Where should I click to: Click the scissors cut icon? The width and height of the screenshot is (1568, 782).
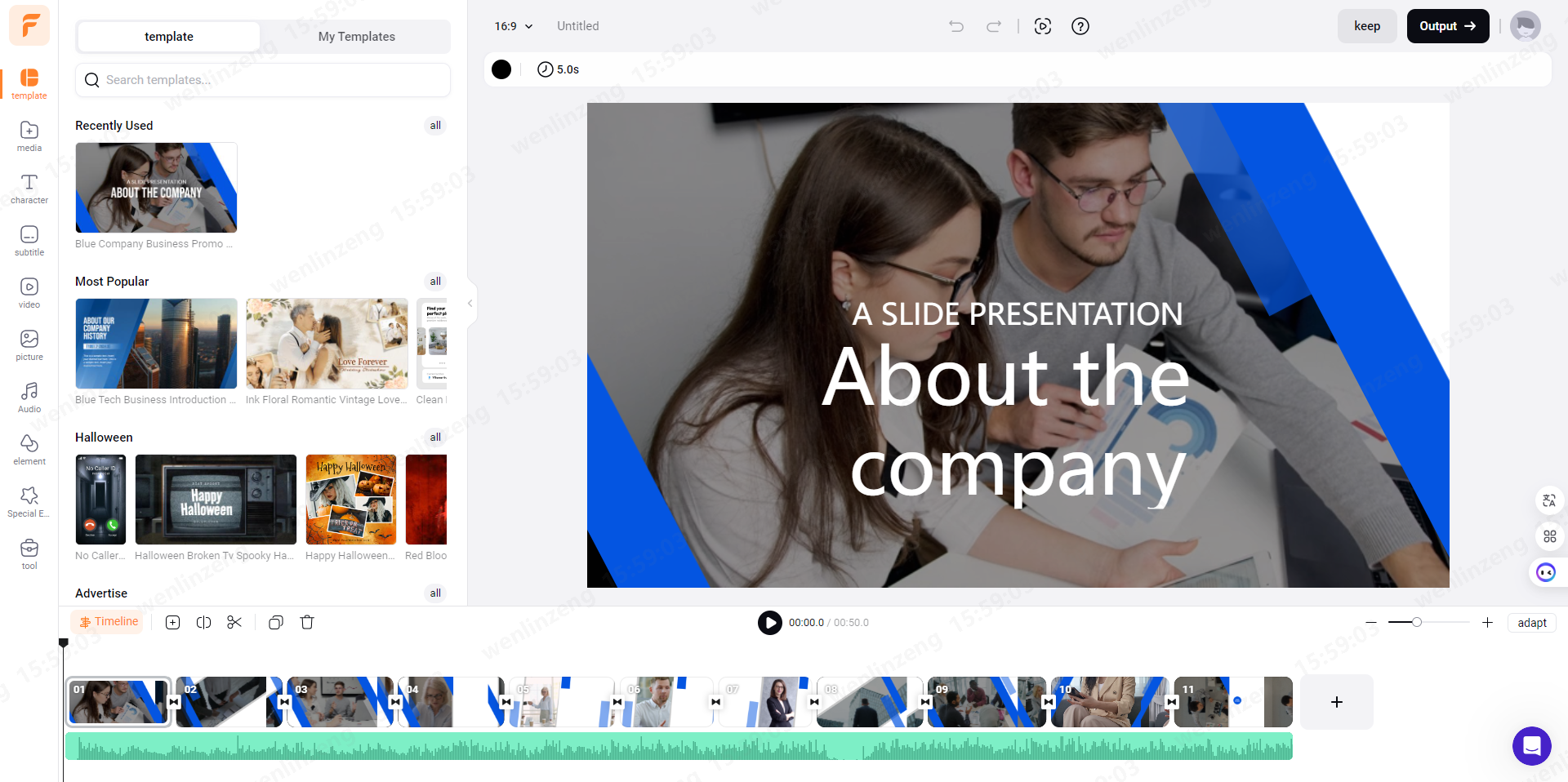tap(234, 623)
